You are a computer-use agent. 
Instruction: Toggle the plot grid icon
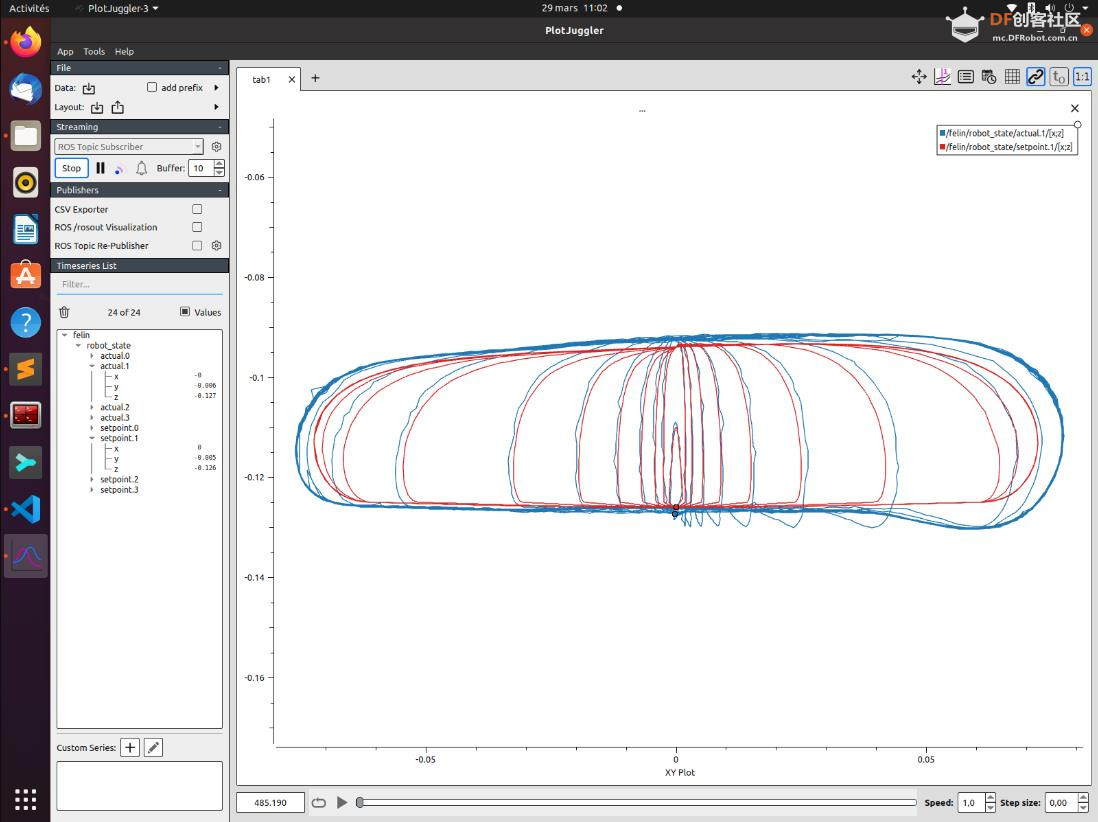(1013, 77)
